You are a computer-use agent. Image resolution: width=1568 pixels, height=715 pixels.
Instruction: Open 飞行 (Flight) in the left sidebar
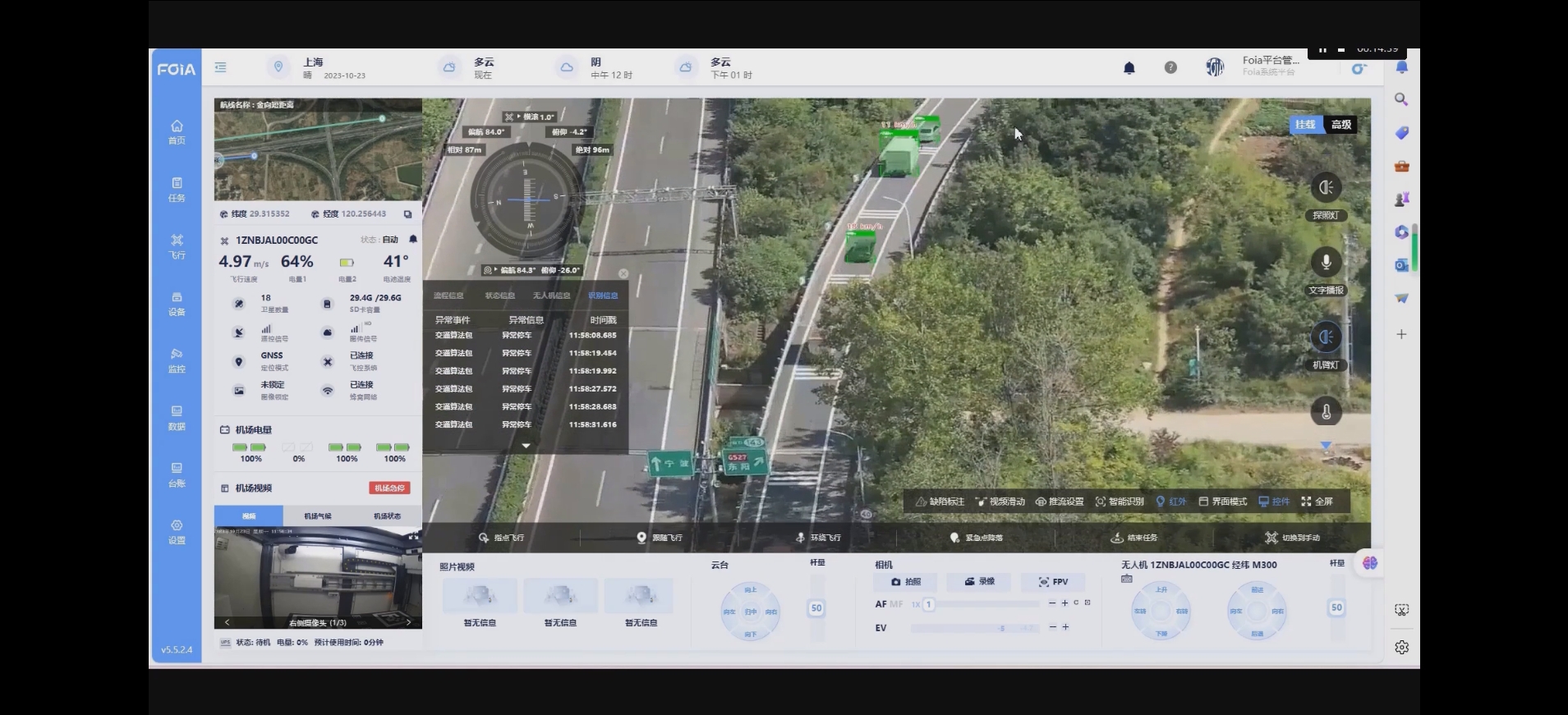point(177,245)
